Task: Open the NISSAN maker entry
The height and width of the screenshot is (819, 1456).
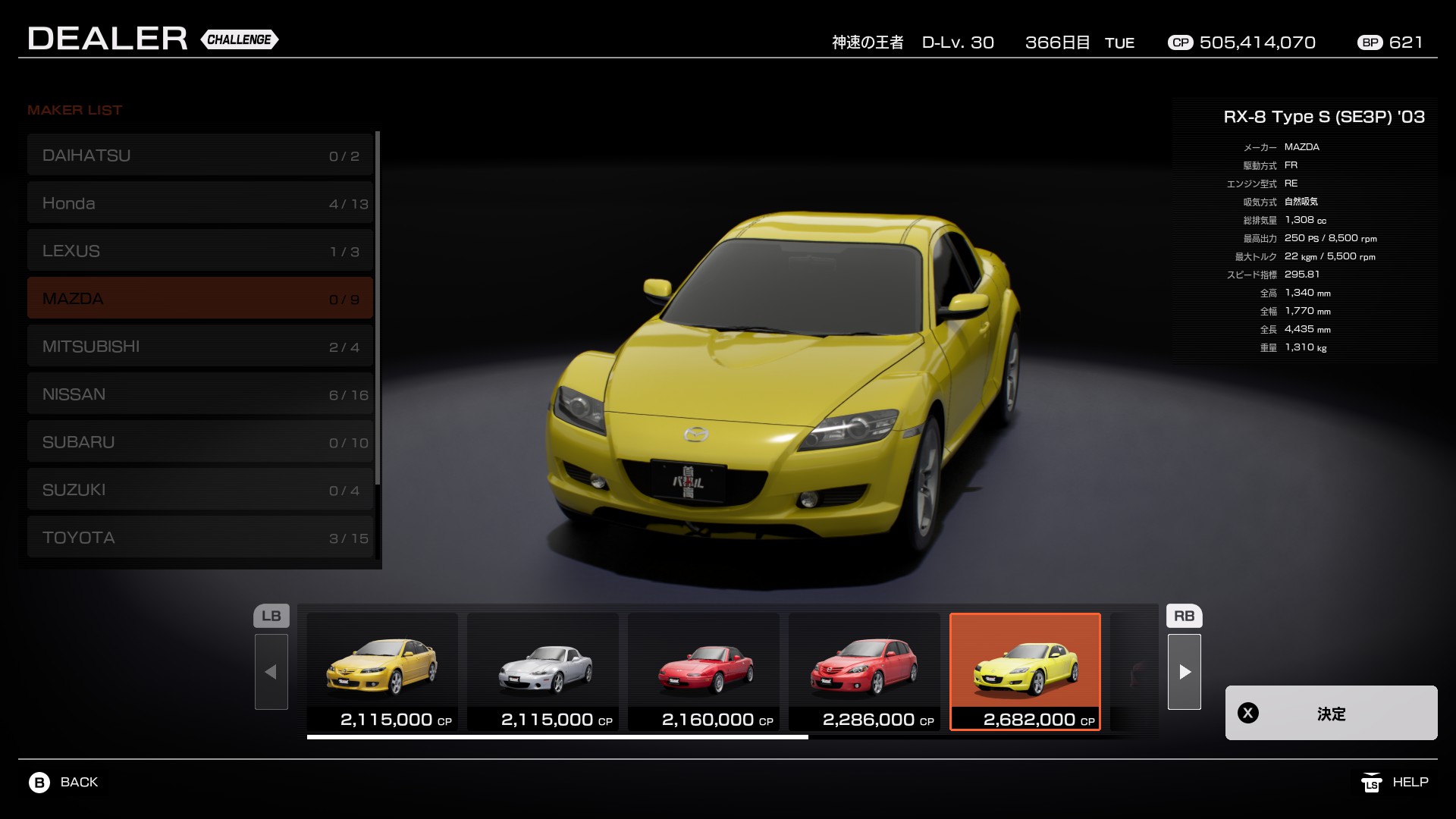Action: click(200, 394)
